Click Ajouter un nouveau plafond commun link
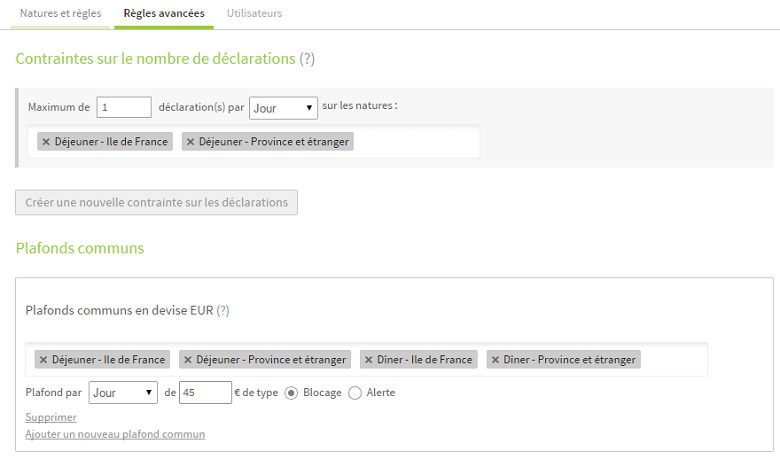 (115, 434)
